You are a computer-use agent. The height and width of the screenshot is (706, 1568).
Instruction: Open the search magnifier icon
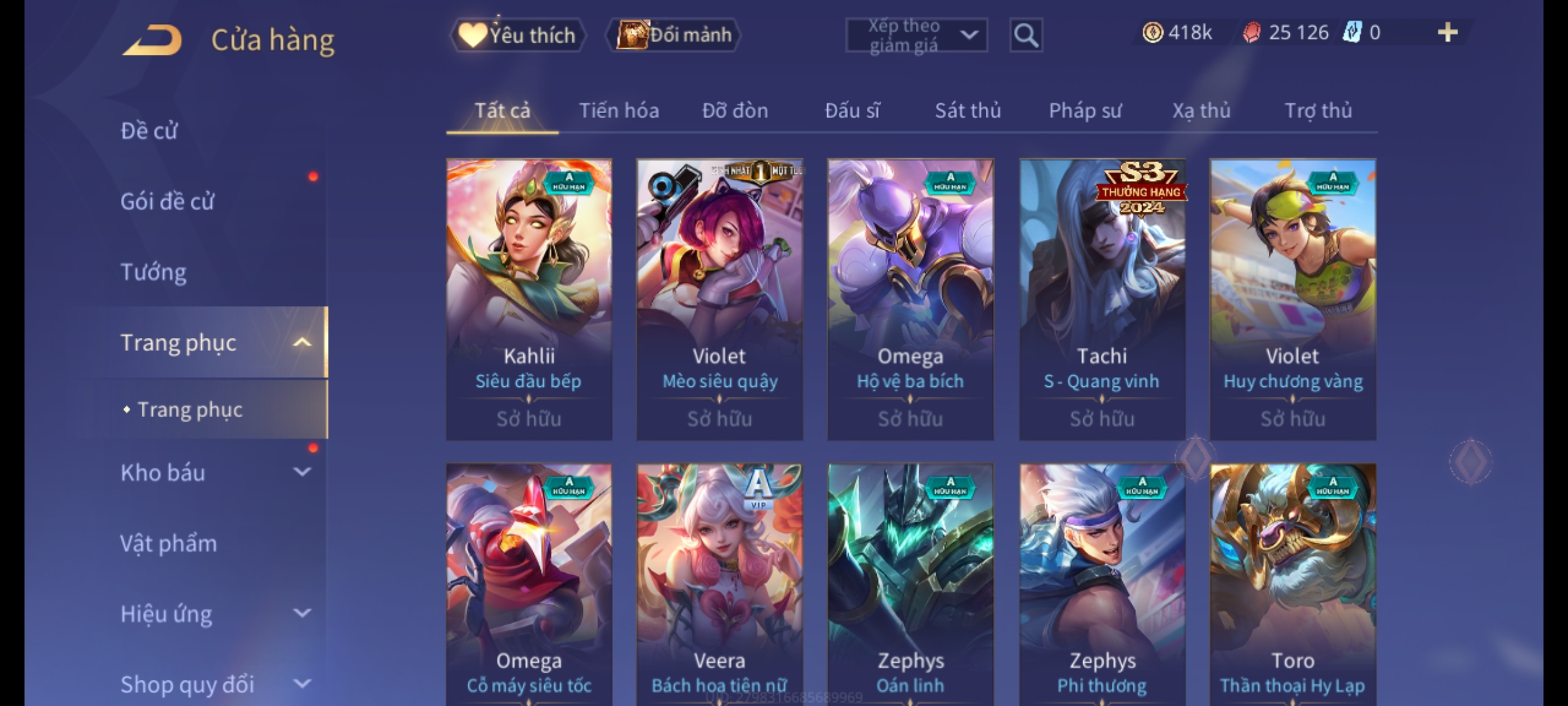point(1026,35)
